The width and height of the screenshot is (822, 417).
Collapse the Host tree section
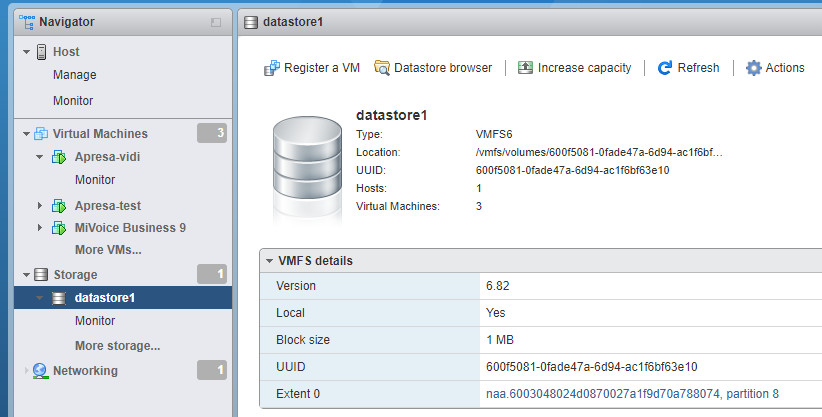point(26,52)
